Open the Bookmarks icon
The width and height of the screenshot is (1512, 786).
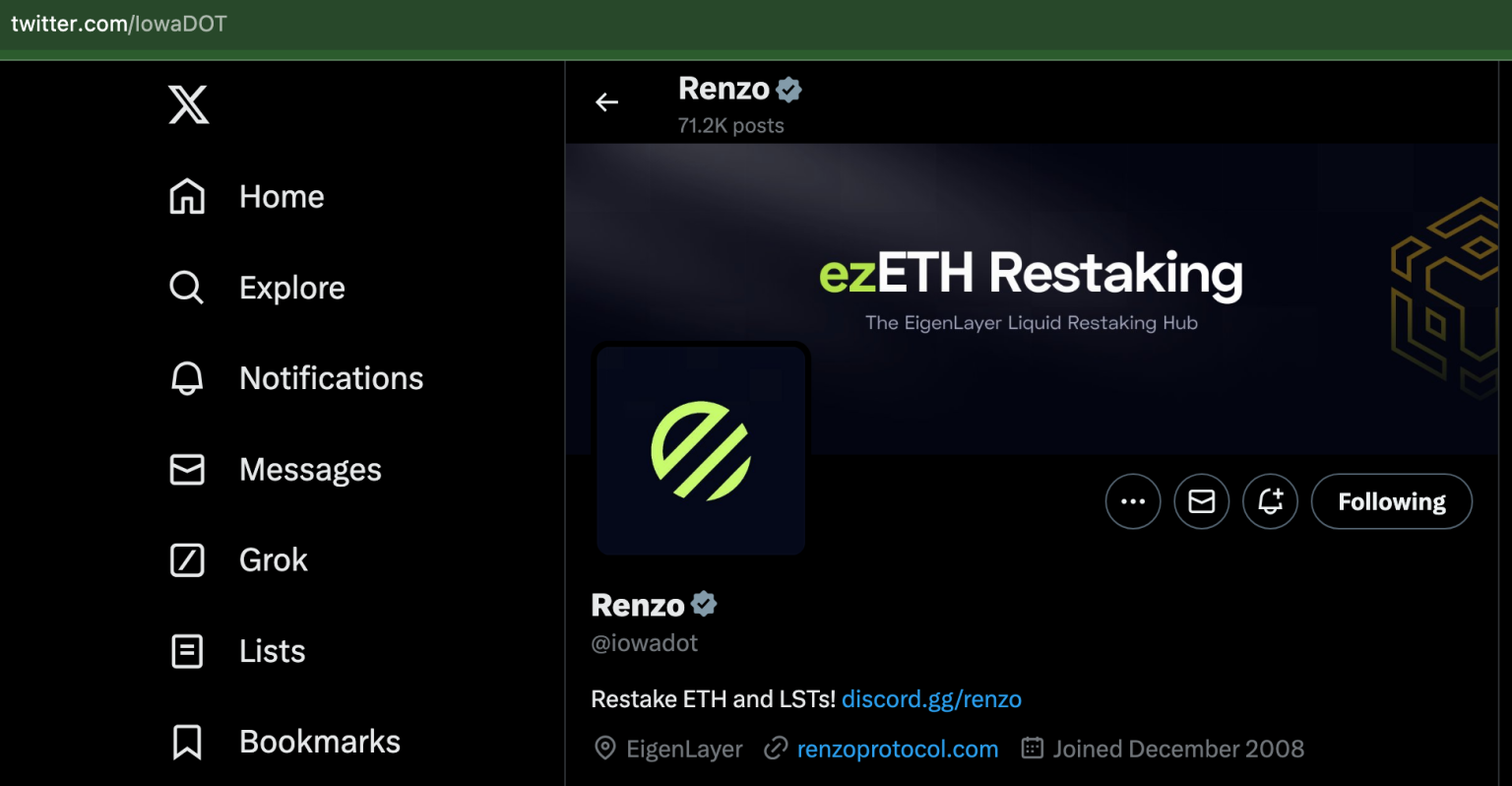(187, 742)
